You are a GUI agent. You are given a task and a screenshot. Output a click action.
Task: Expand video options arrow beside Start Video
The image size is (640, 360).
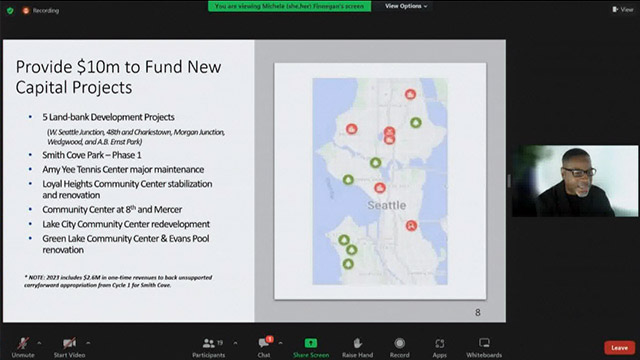88,343
